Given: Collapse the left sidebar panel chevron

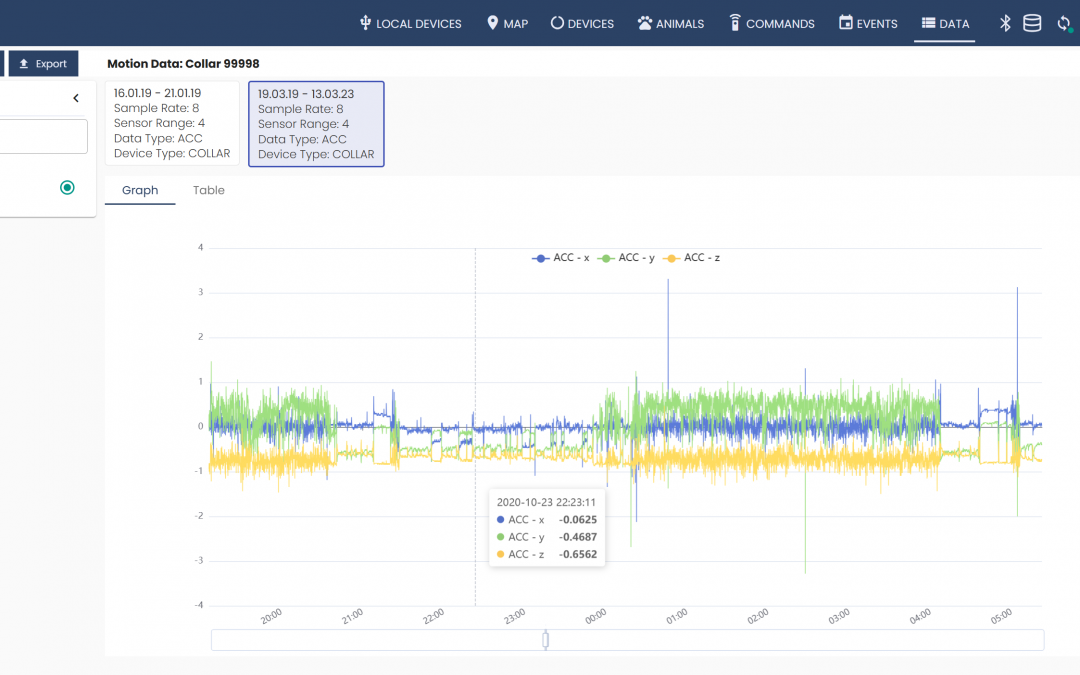Looking at the screenshot, I should click(x=76, y=98).
